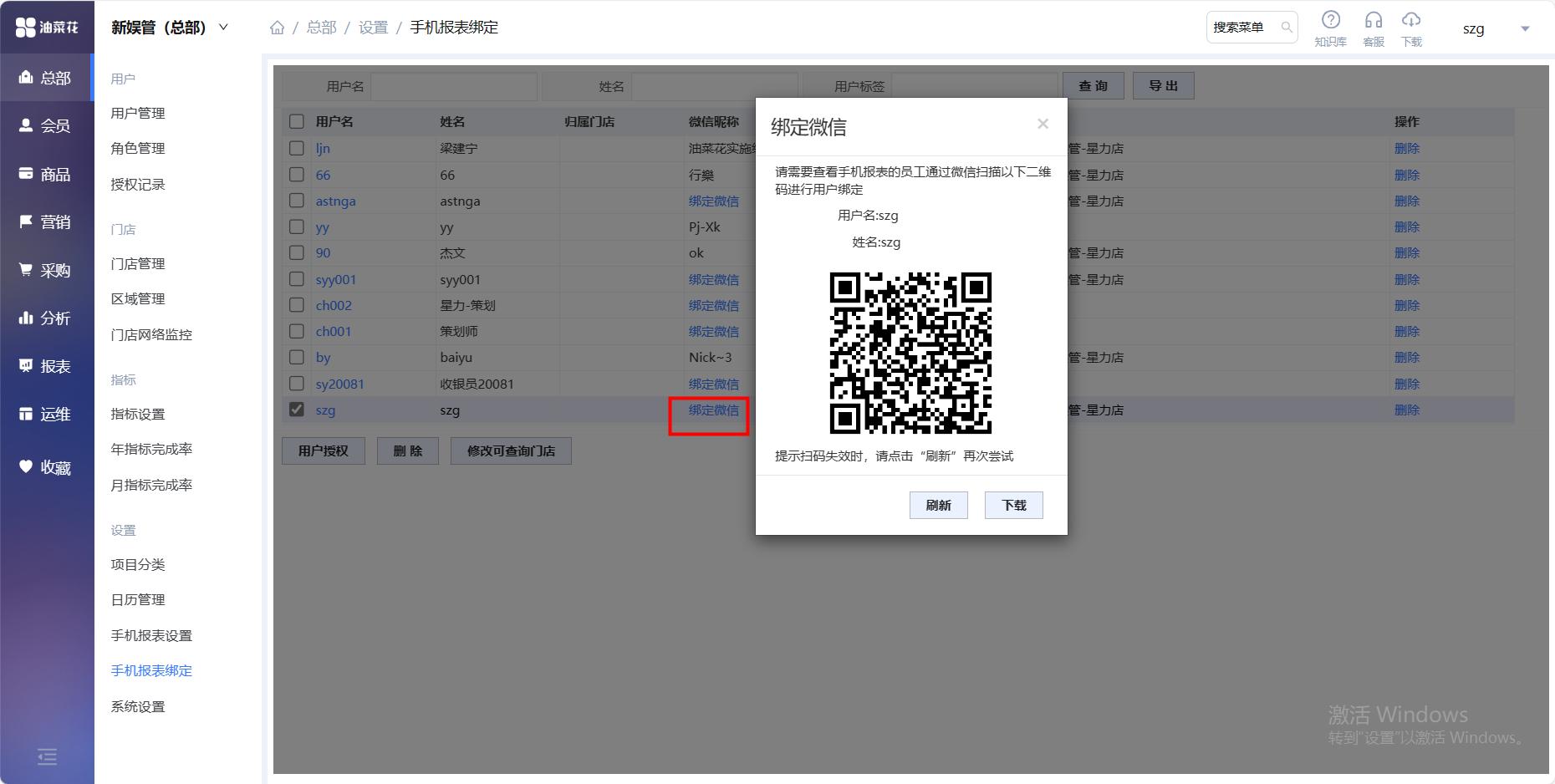Screen dimensions: 1555x784
Task: Click 绑定微信 link in astnga row
Action: 713,201
